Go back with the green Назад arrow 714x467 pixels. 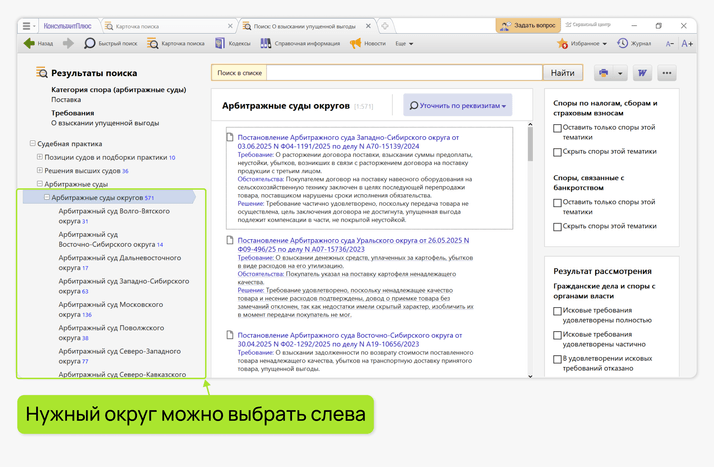click(38, 43)
